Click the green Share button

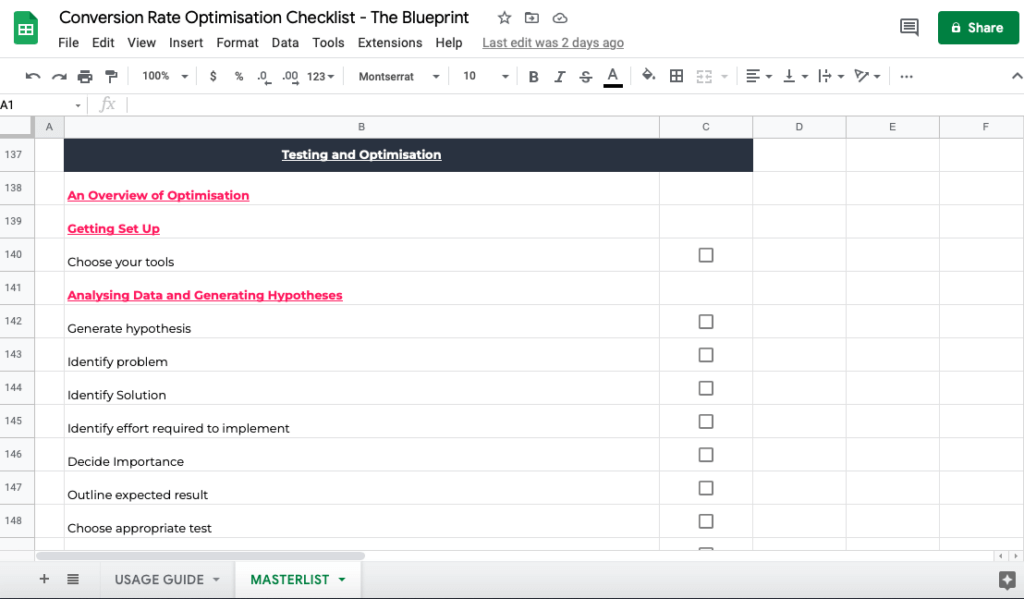(978, 27)
